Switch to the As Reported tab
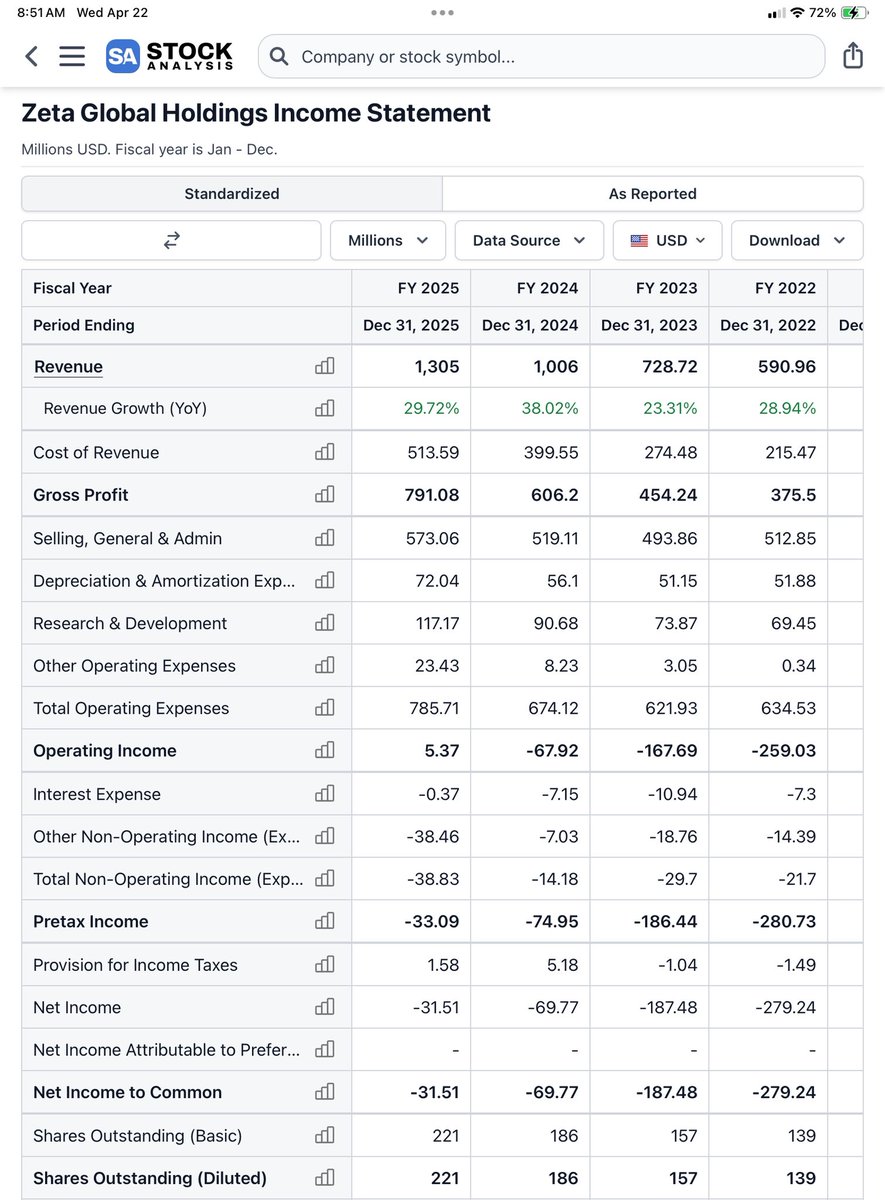The height and width of the screenshot is (1200, 885). (x=653, y=194)
